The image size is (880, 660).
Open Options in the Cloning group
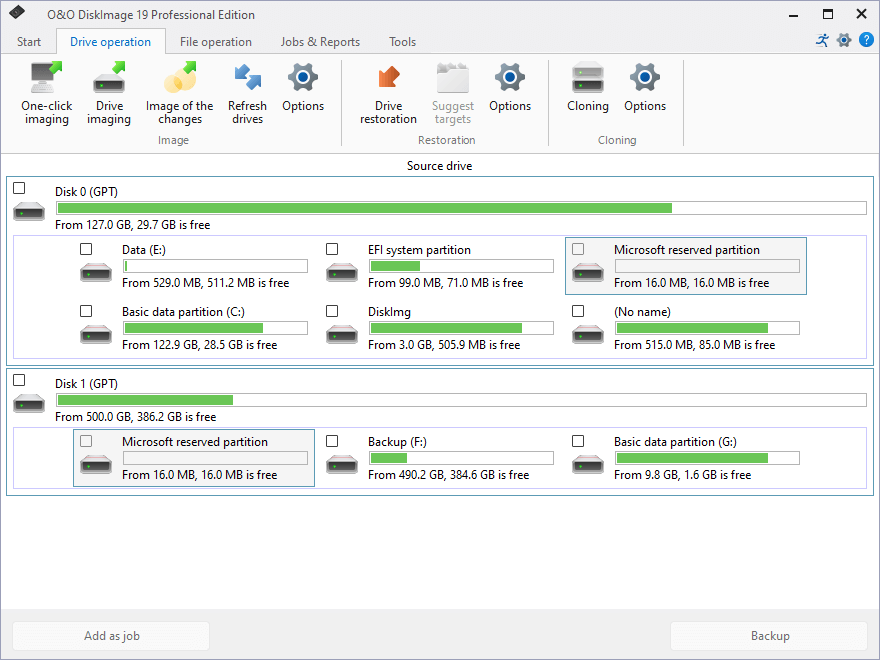pos(645,78)
